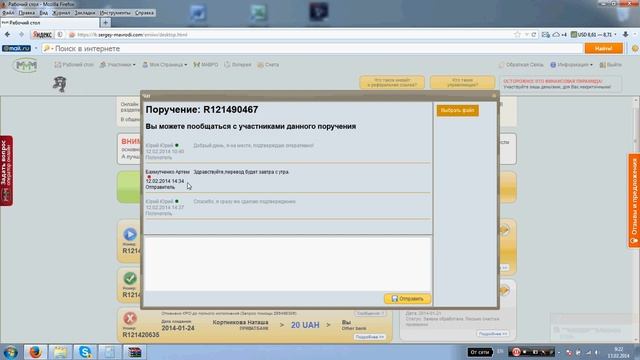640x360 pixels.
Task: Click Подробнее on the right status card
Action: click(x=493, y=334)
